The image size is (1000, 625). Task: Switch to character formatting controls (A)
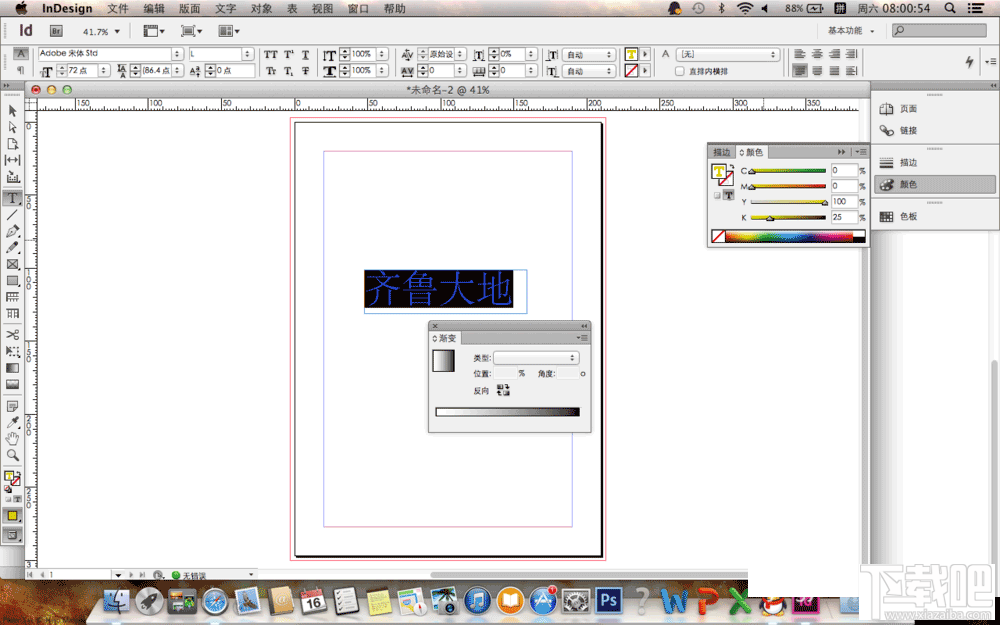pyautogui.click(x=21, y=54)
